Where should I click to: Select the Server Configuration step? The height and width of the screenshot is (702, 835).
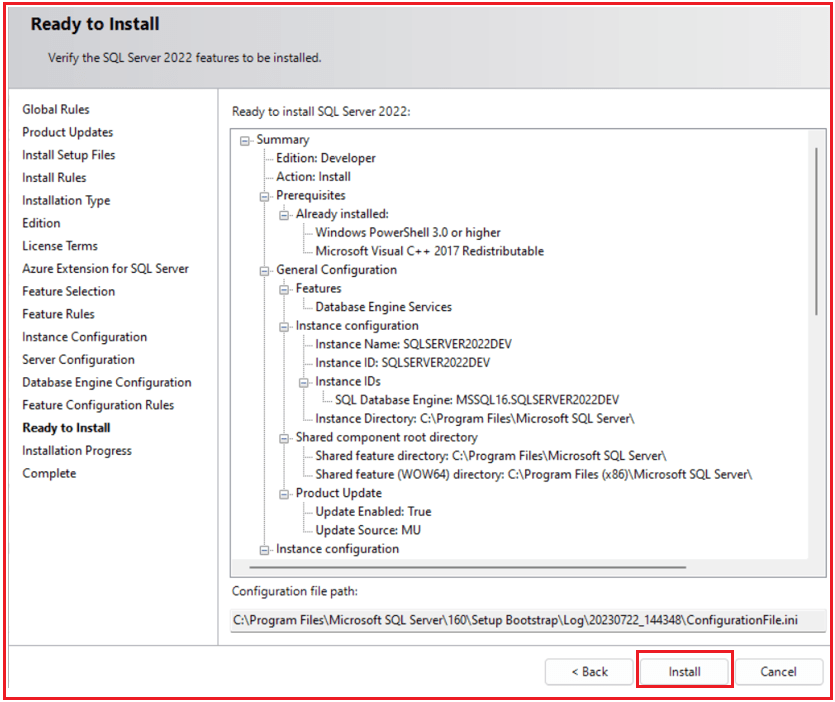(78, 360)
